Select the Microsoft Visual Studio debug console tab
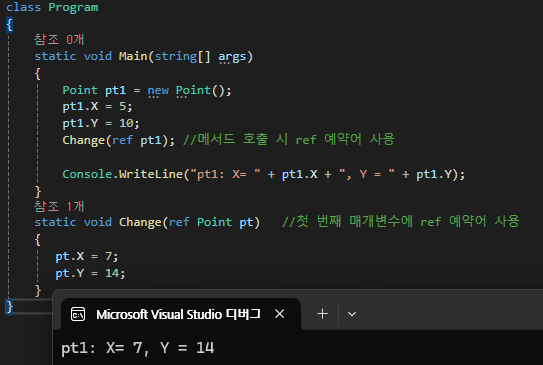This screenshot has height=365, width=543. [x=180, y=314]
